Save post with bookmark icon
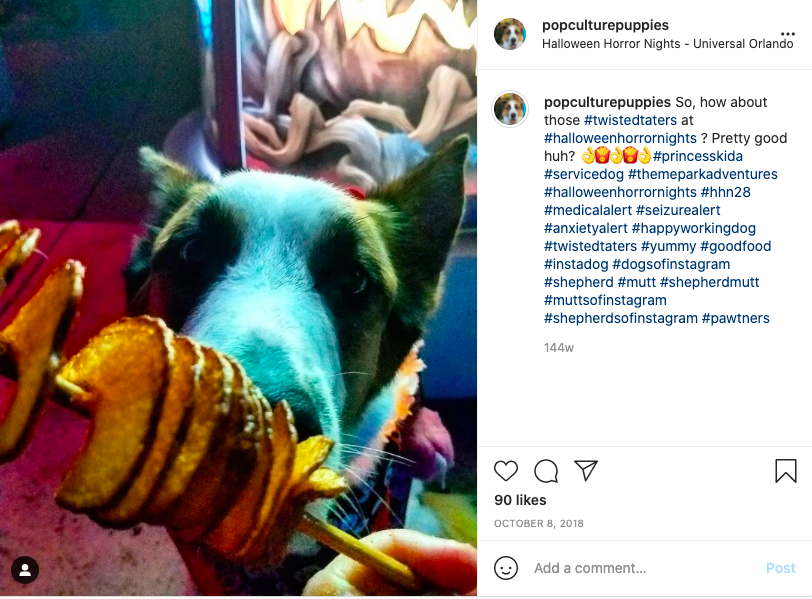The width and height of the screenshot is (812, 599). (786, 471)
